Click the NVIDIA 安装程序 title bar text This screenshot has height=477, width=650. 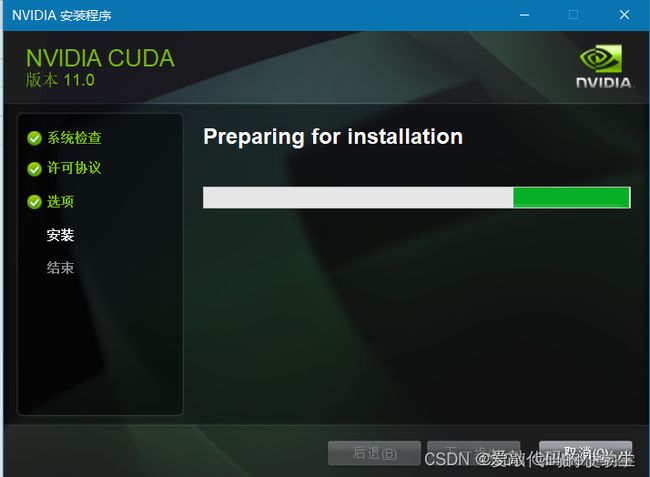click(x=62, y=15)
